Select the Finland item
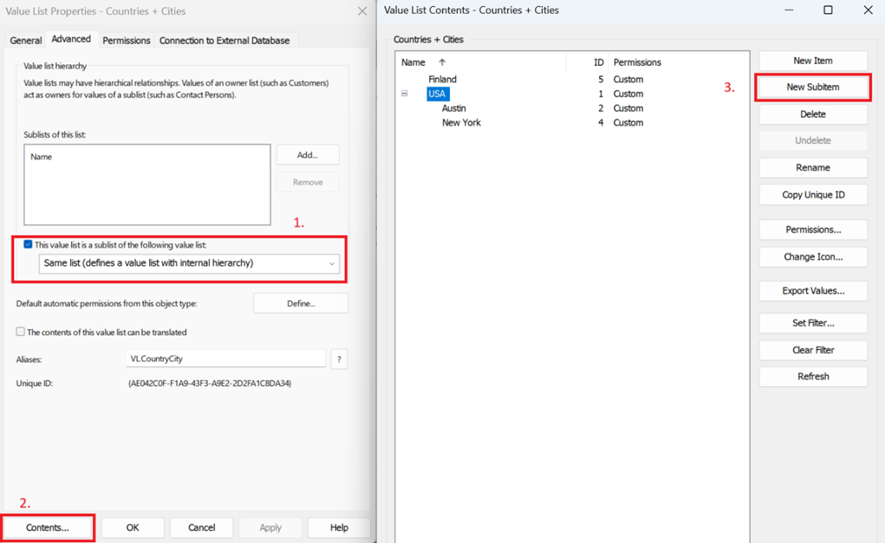Viewport: 885px width, 543px height. pos(442,79)
